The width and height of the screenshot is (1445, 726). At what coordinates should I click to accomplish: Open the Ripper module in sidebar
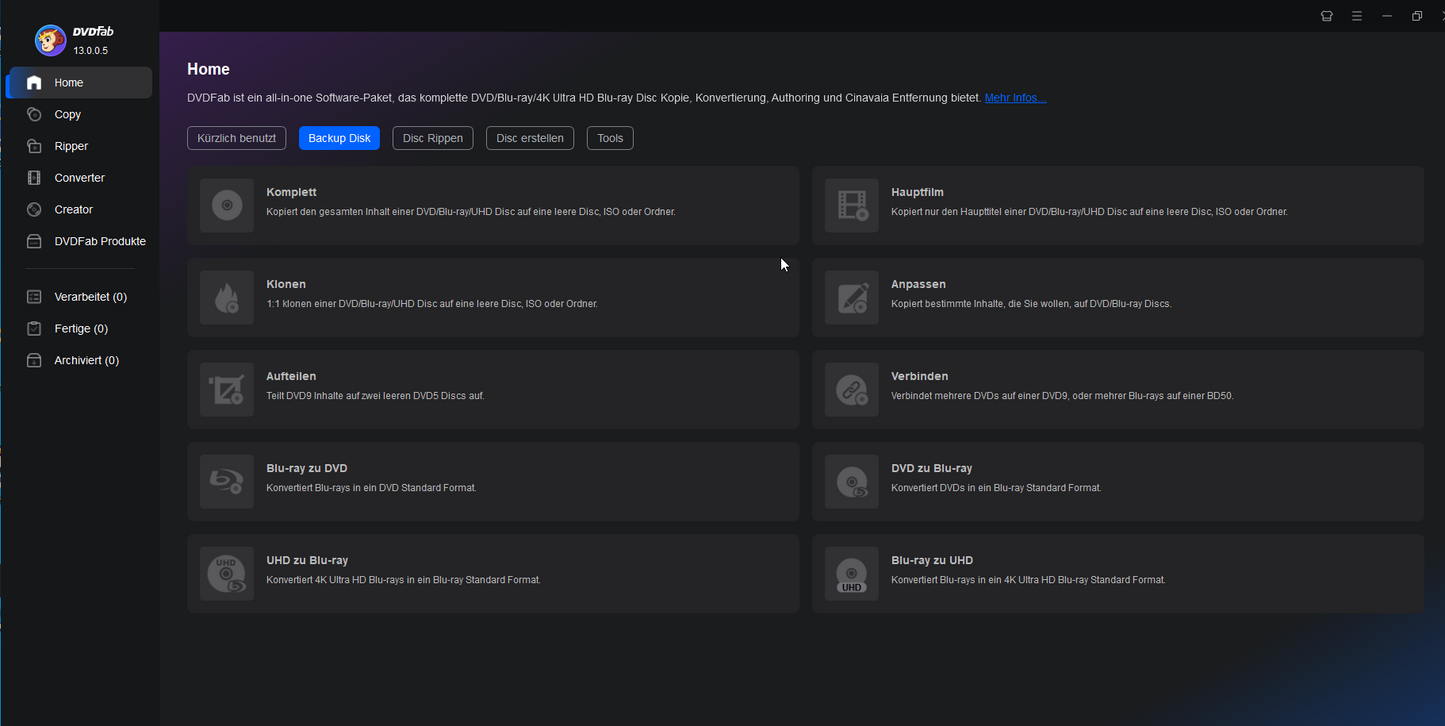pyautogui.click(x=71, y=146)
